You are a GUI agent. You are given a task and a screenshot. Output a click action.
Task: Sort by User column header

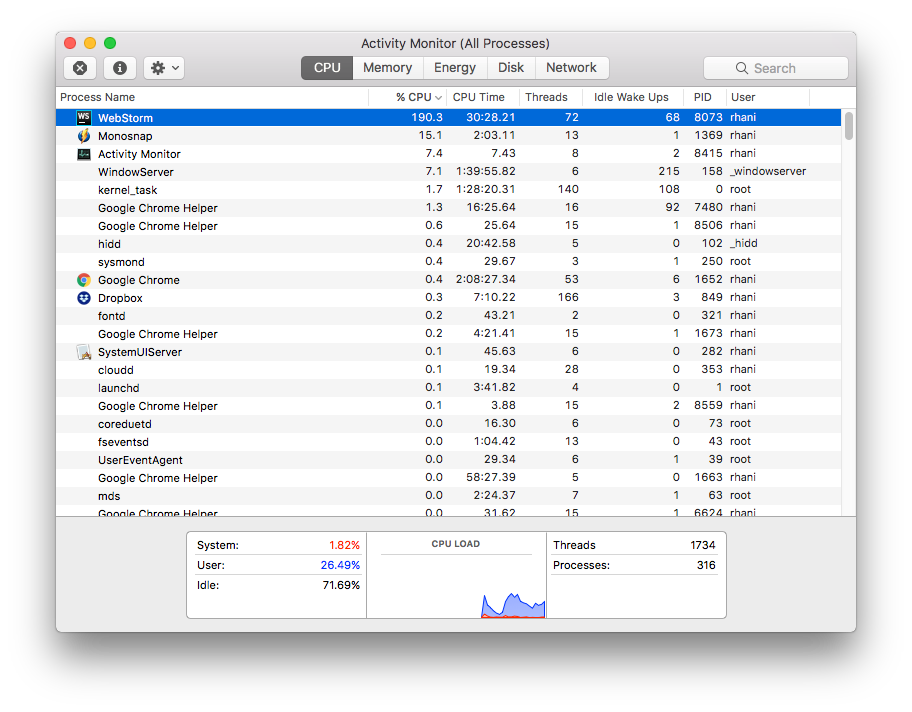pyautogui.click(x=768, y=97)
